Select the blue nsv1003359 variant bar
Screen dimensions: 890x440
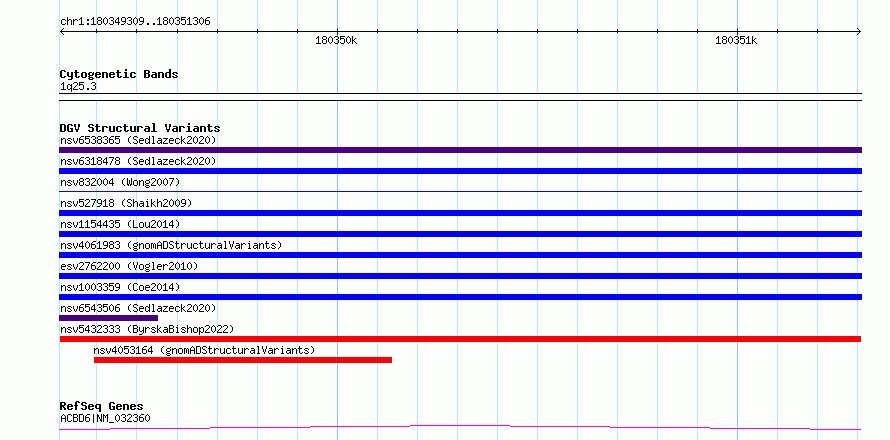[460, 297]
